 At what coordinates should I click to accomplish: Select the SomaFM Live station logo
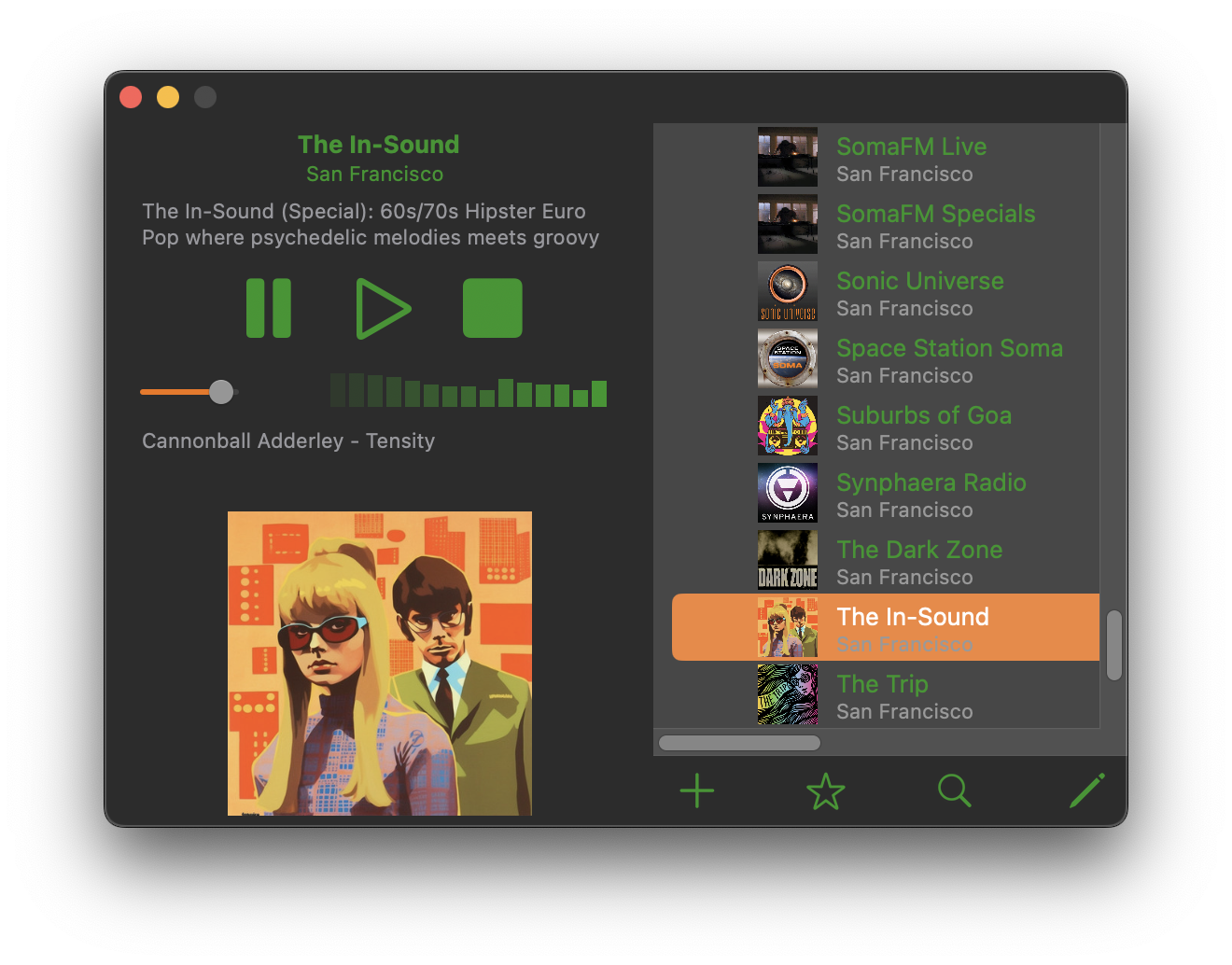(x=788, y=157)
